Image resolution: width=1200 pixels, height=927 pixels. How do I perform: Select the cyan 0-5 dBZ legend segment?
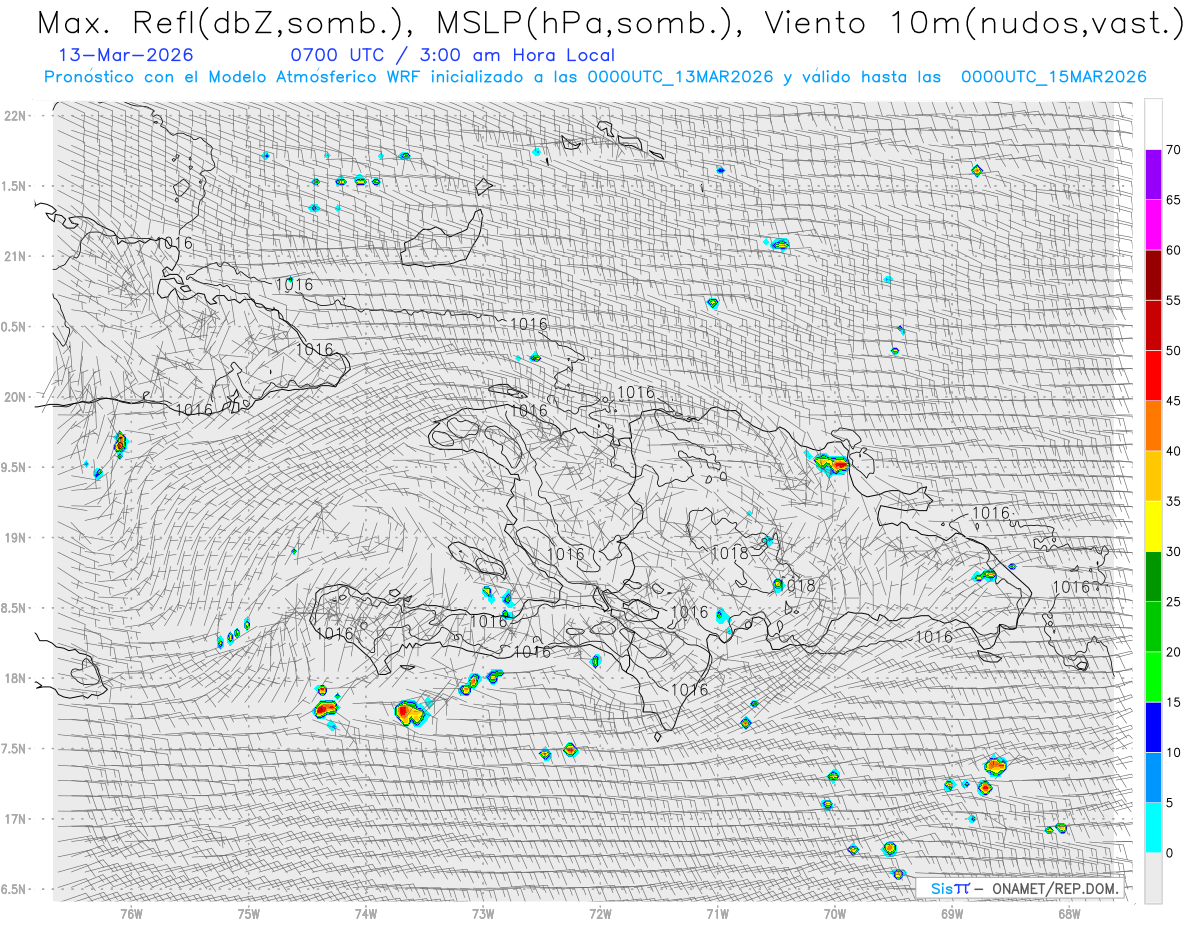point(1153,827)
